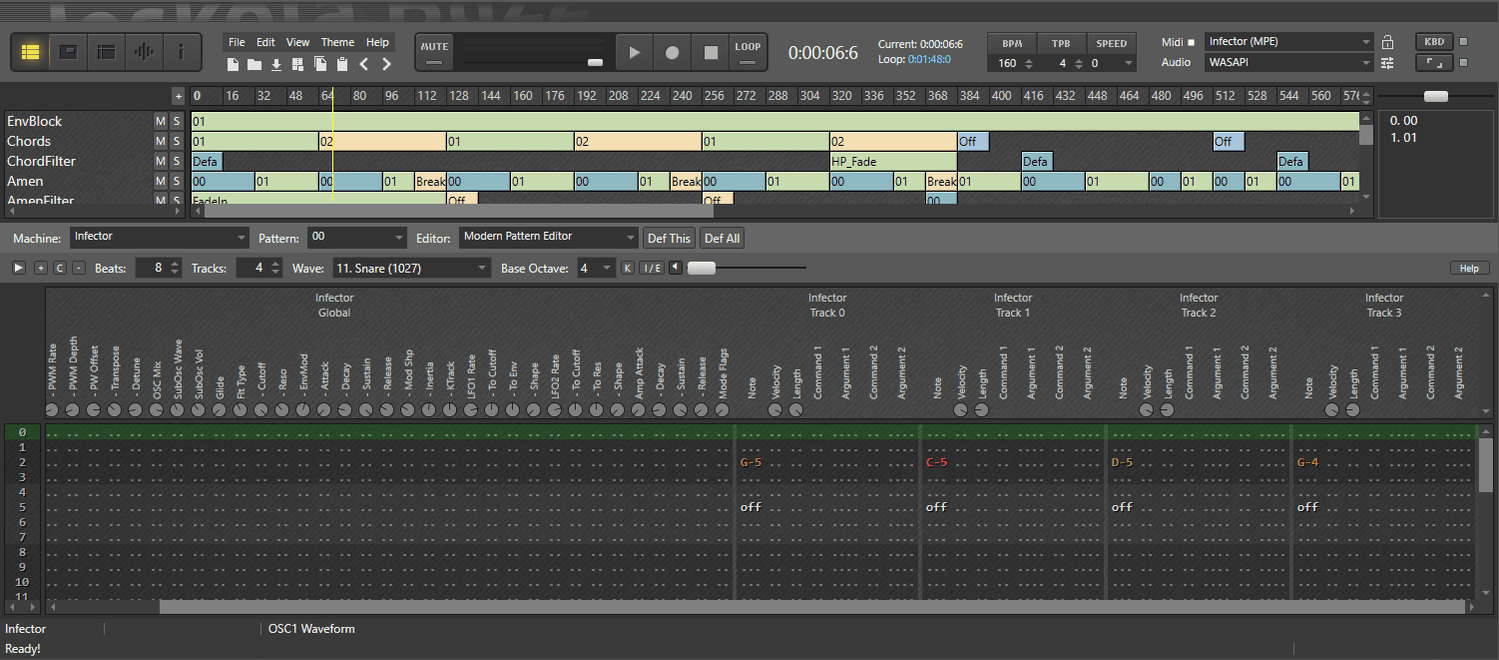Mute the ChordFilter track (M)

pyautogui.click(x=160, y=161)
